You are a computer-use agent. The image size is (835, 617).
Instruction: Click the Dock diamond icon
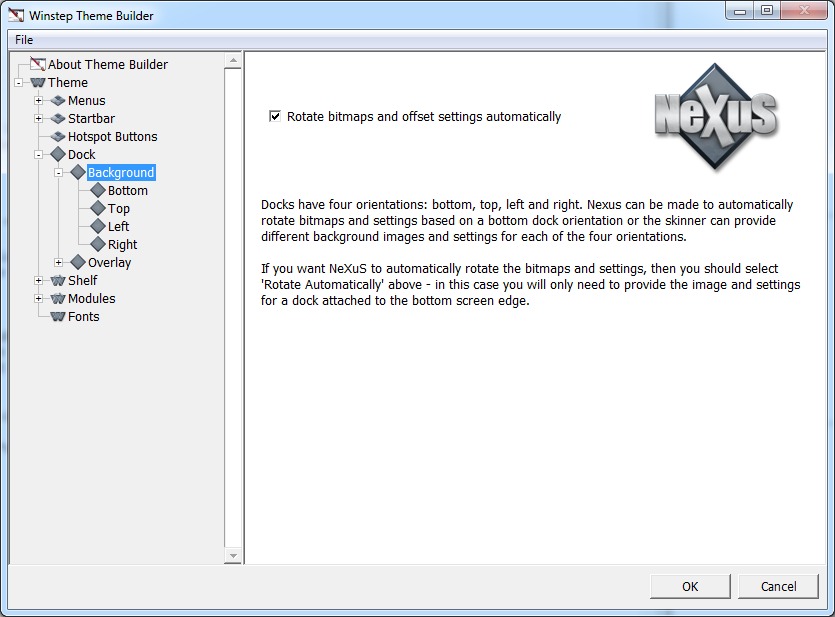(58, 154)
